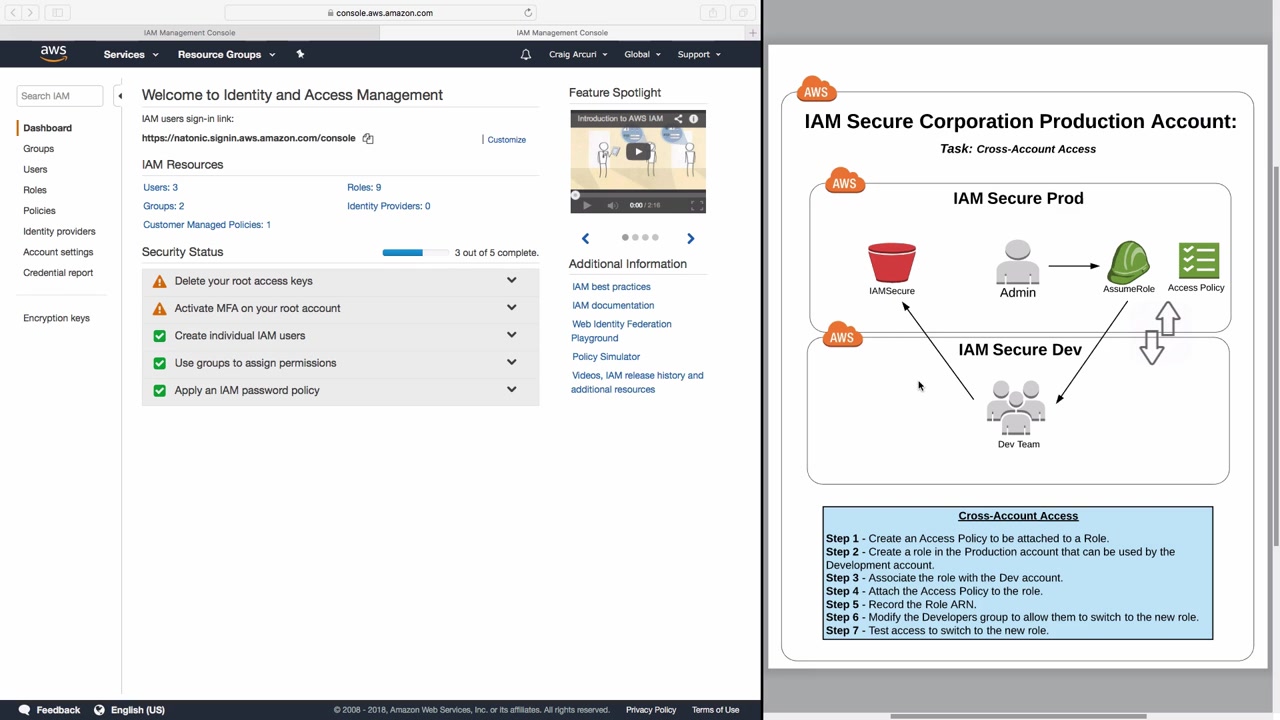
Task: Go forward in Safari
Action: click(x=30, y=13)
